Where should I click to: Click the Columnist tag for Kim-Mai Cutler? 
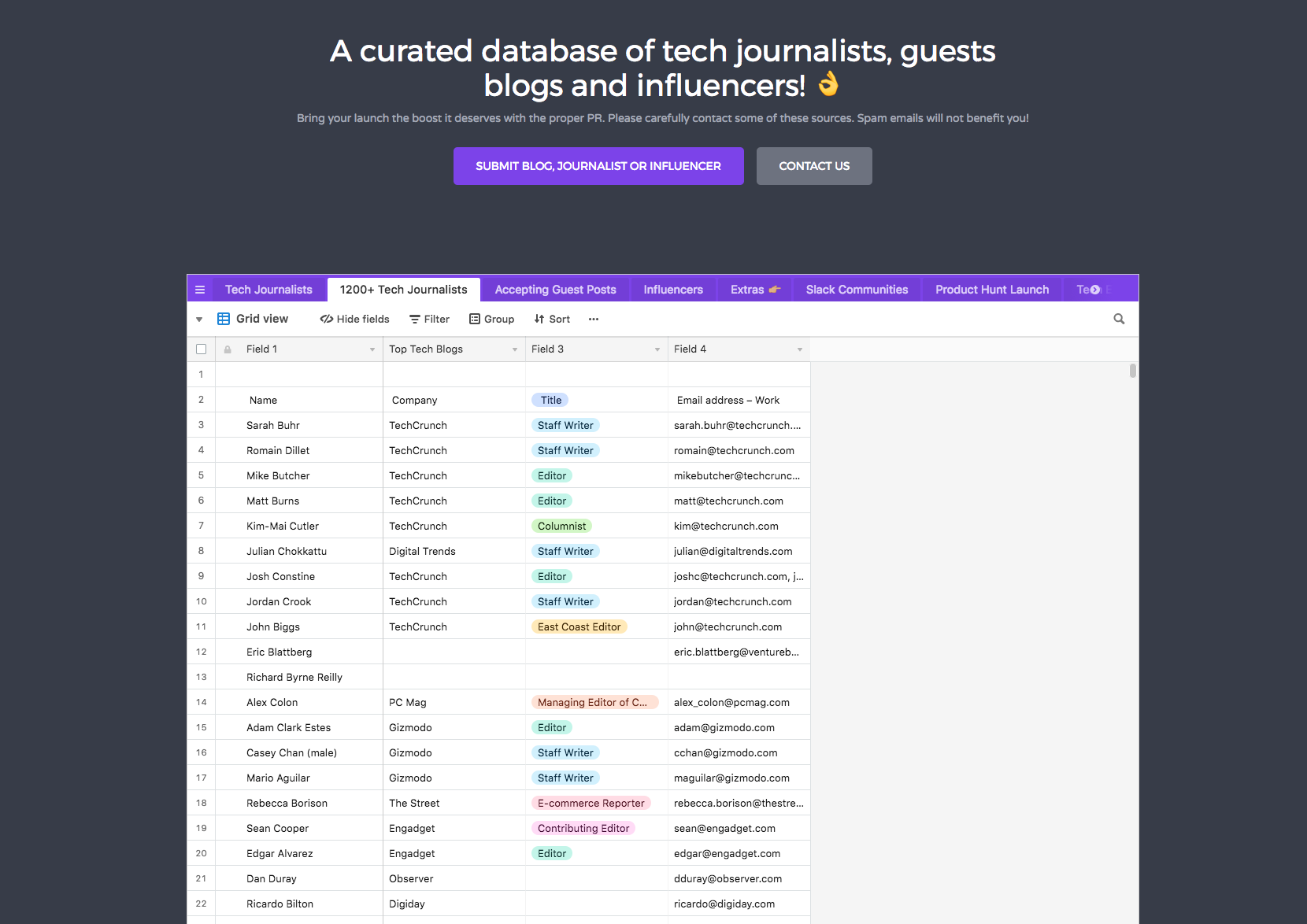click(x=561, y=526)
